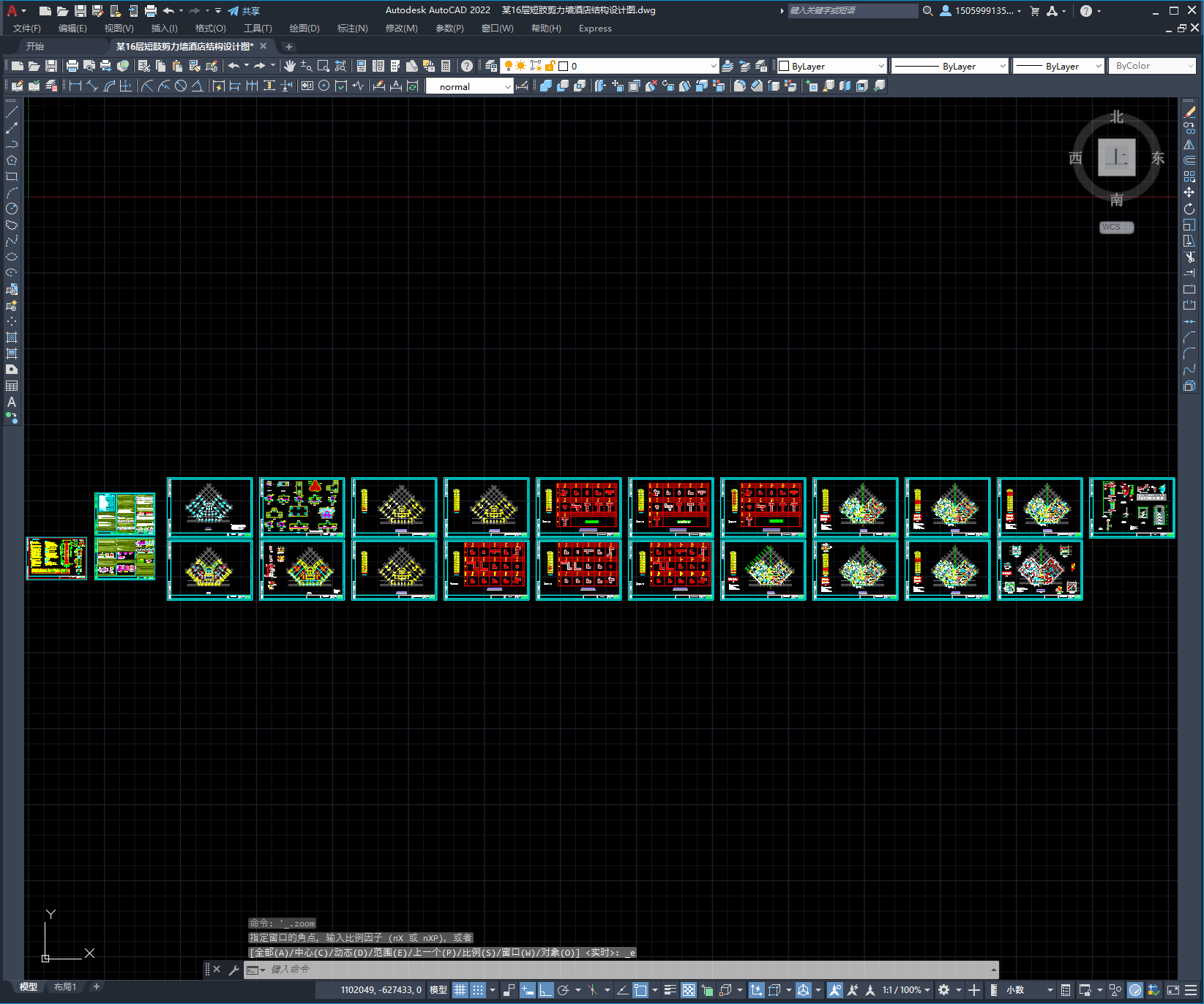Toggle lineweight display in status bar
The image size is (1204, 1004).
tap(670, 990)
